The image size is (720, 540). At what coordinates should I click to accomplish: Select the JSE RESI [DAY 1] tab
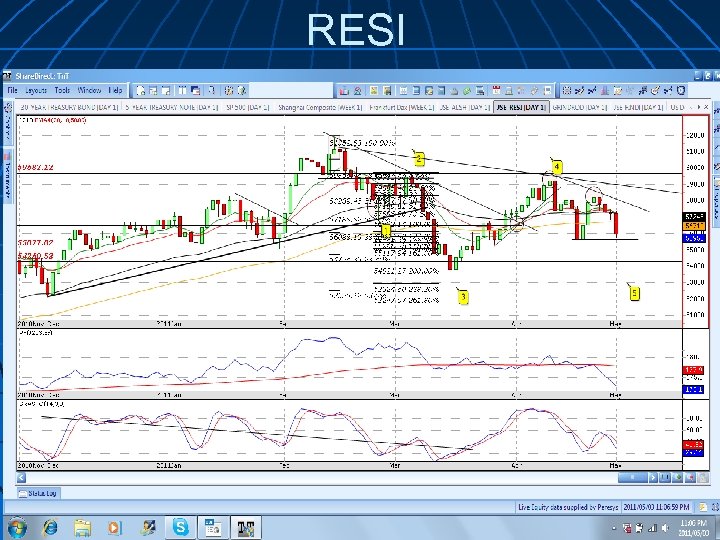(521, 107)
